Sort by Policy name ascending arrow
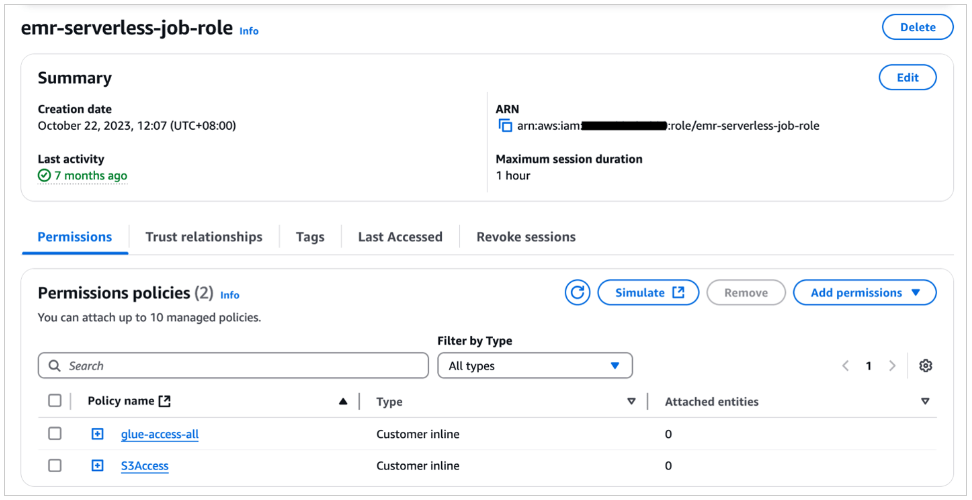The image size is (972, 500). (343, 402)
